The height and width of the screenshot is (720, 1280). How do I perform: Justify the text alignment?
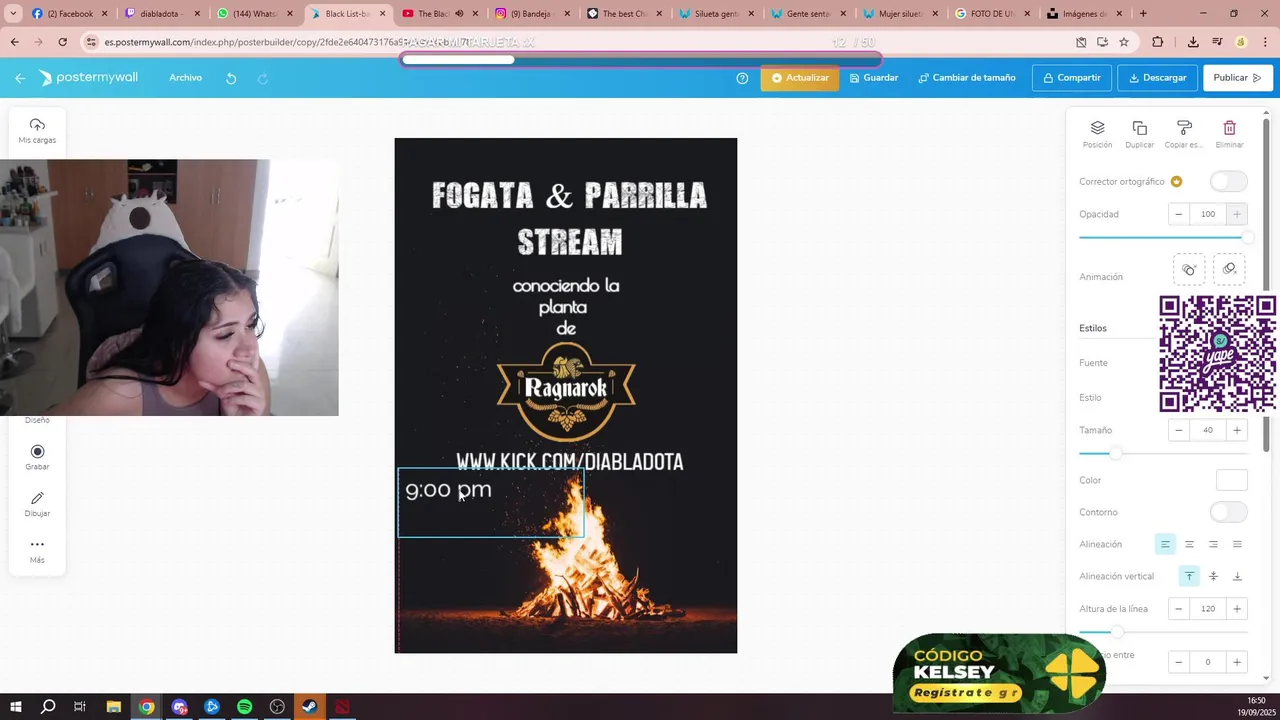[1237, 544]
